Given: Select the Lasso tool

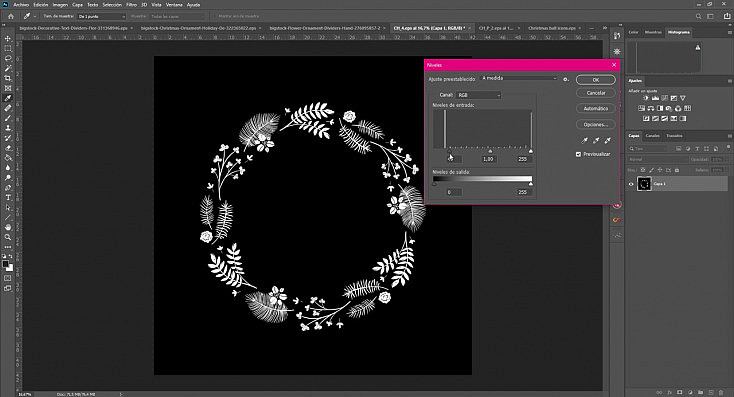Looking at the screenshot, I should coord(7,58).
